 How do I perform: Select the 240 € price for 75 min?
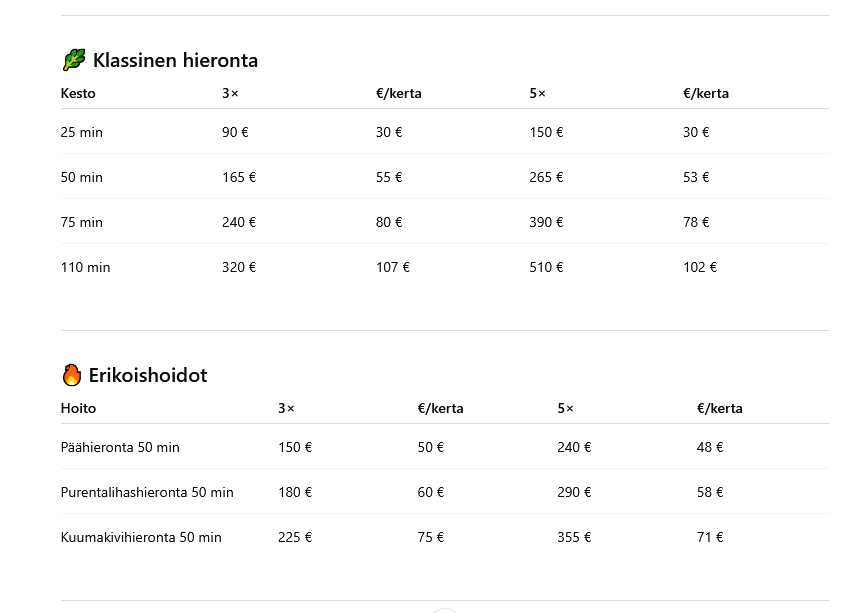point(239,222)
